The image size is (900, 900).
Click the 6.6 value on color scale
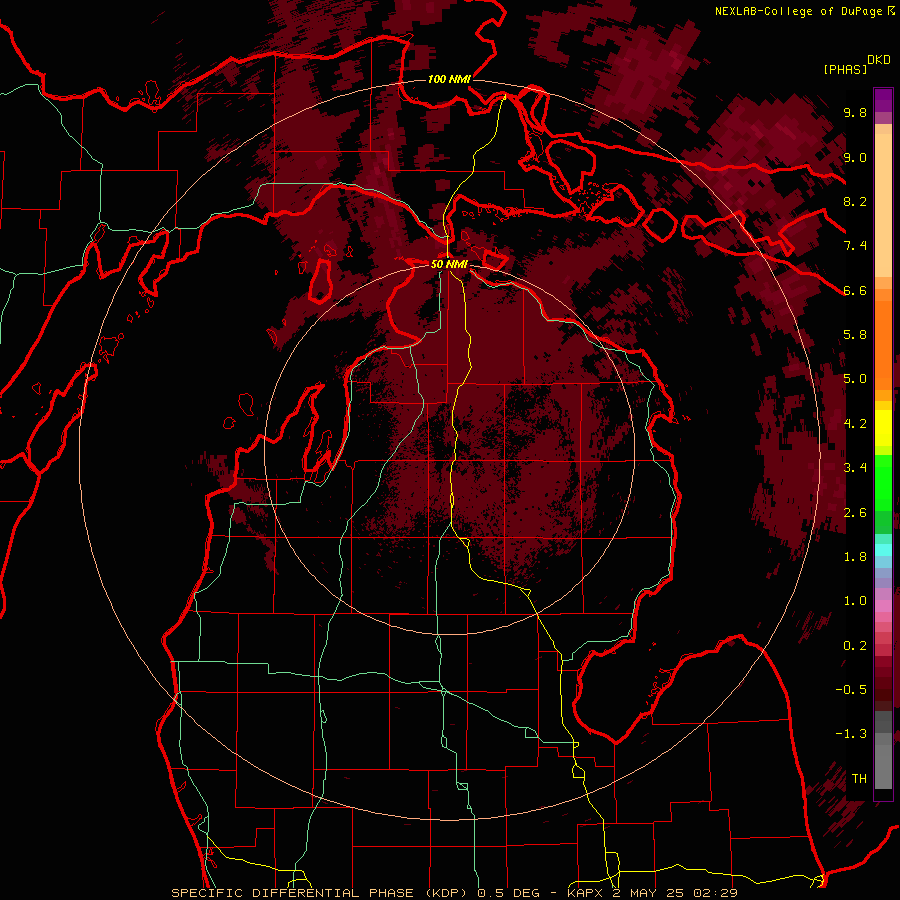tap(855, 290)
